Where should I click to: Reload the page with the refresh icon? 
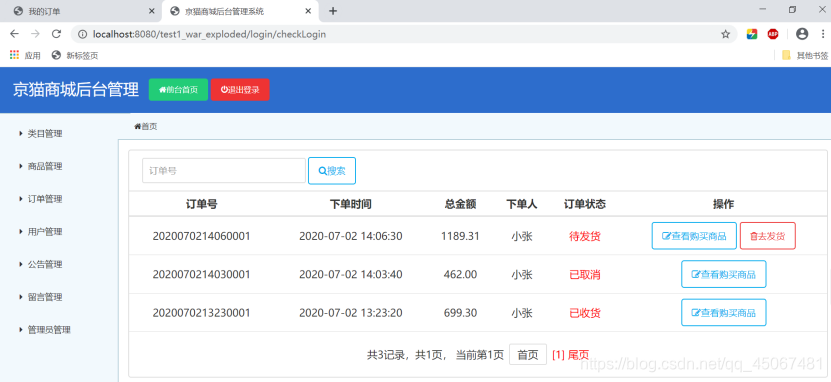tap(56, 34)
